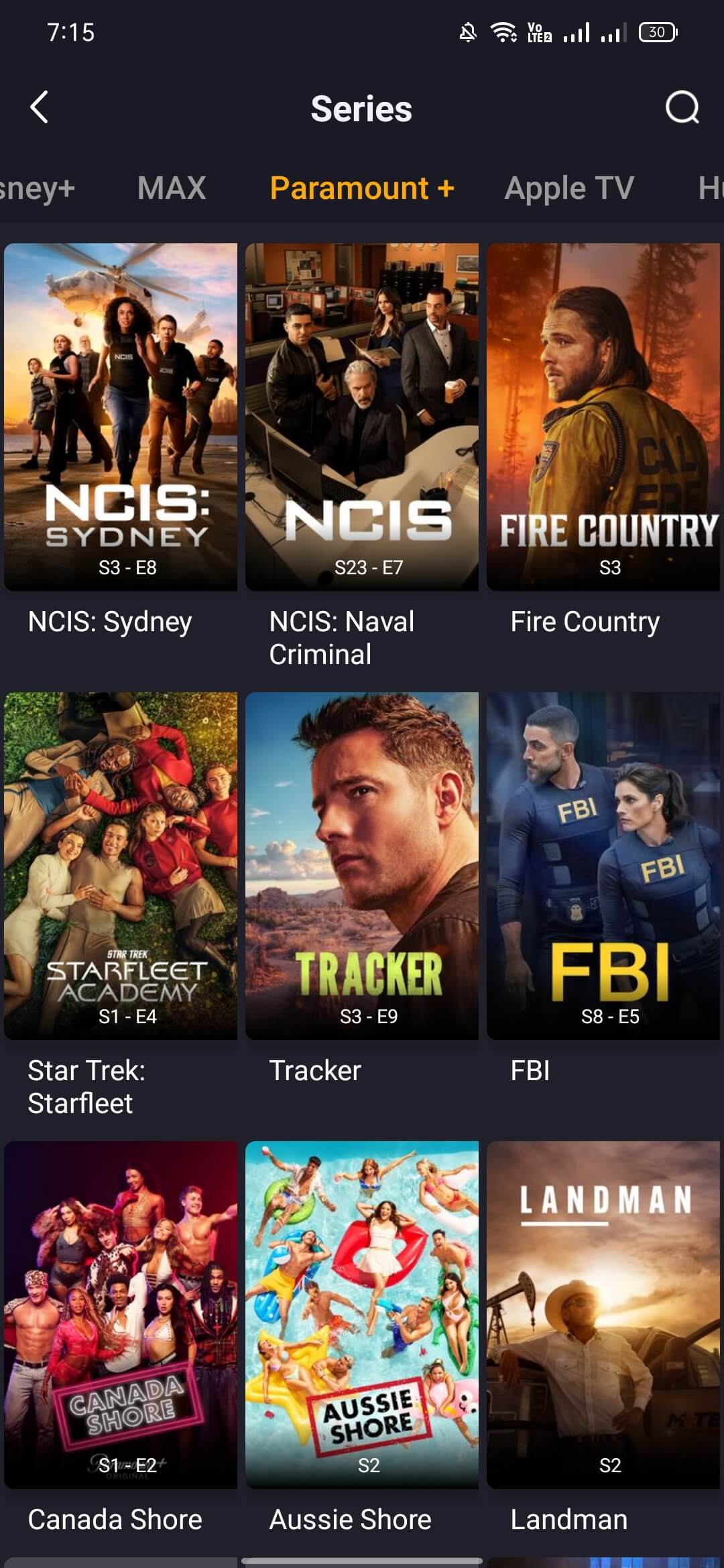Select the Paramount + tab
The image size is (724, 1568).
coord(362,188)
